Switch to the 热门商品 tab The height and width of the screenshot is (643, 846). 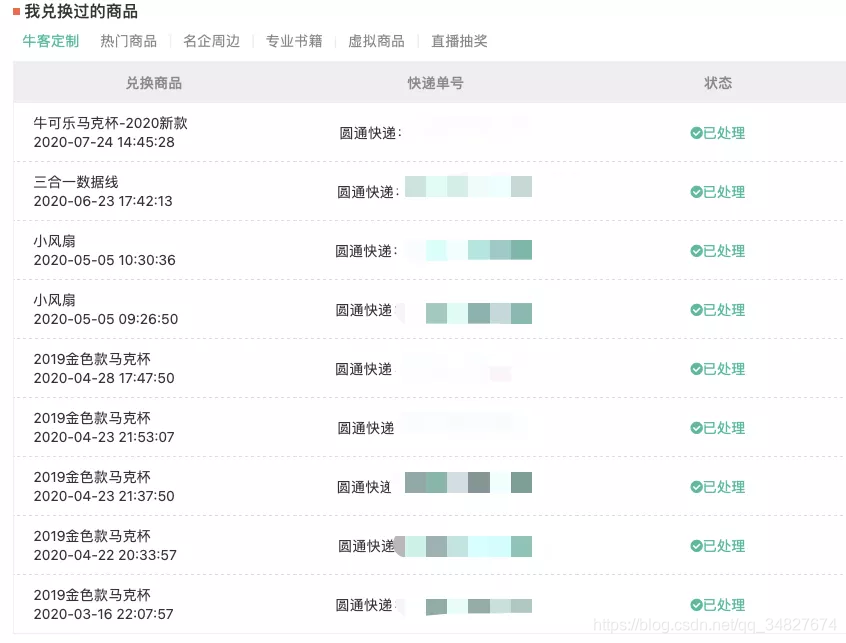tap(128, 41)
